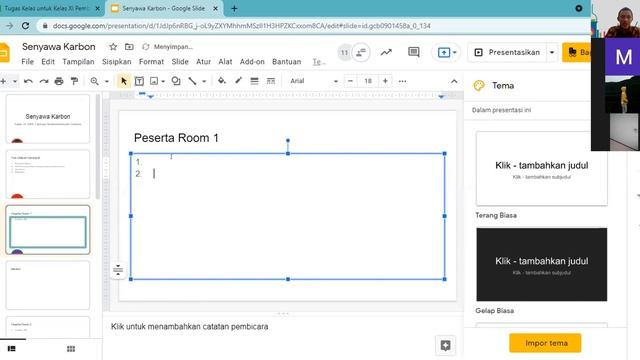Choose the Terang Biasa theme
Image resolution: width=640 pixels, height=360 pixels.
click(541, 168)
